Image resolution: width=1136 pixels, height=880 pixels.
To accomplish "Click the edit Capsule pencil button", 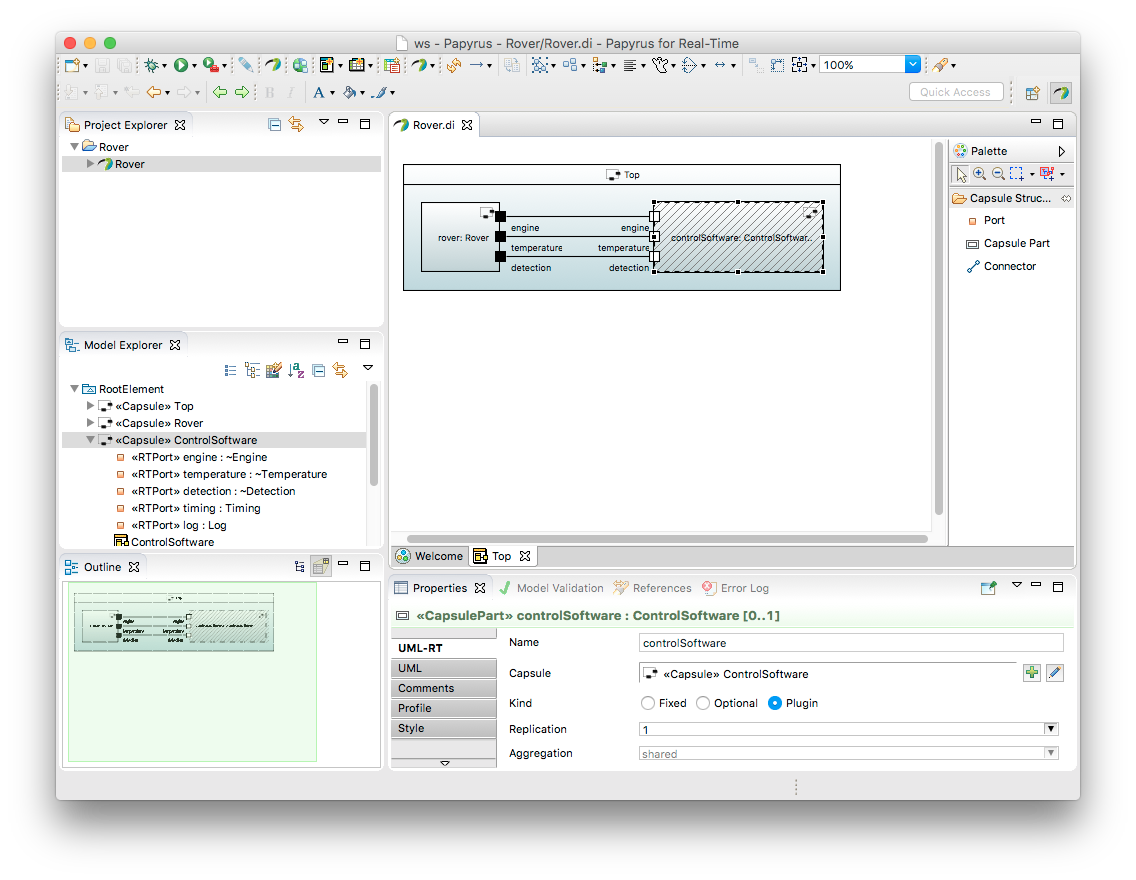I will pos(1055,673).
